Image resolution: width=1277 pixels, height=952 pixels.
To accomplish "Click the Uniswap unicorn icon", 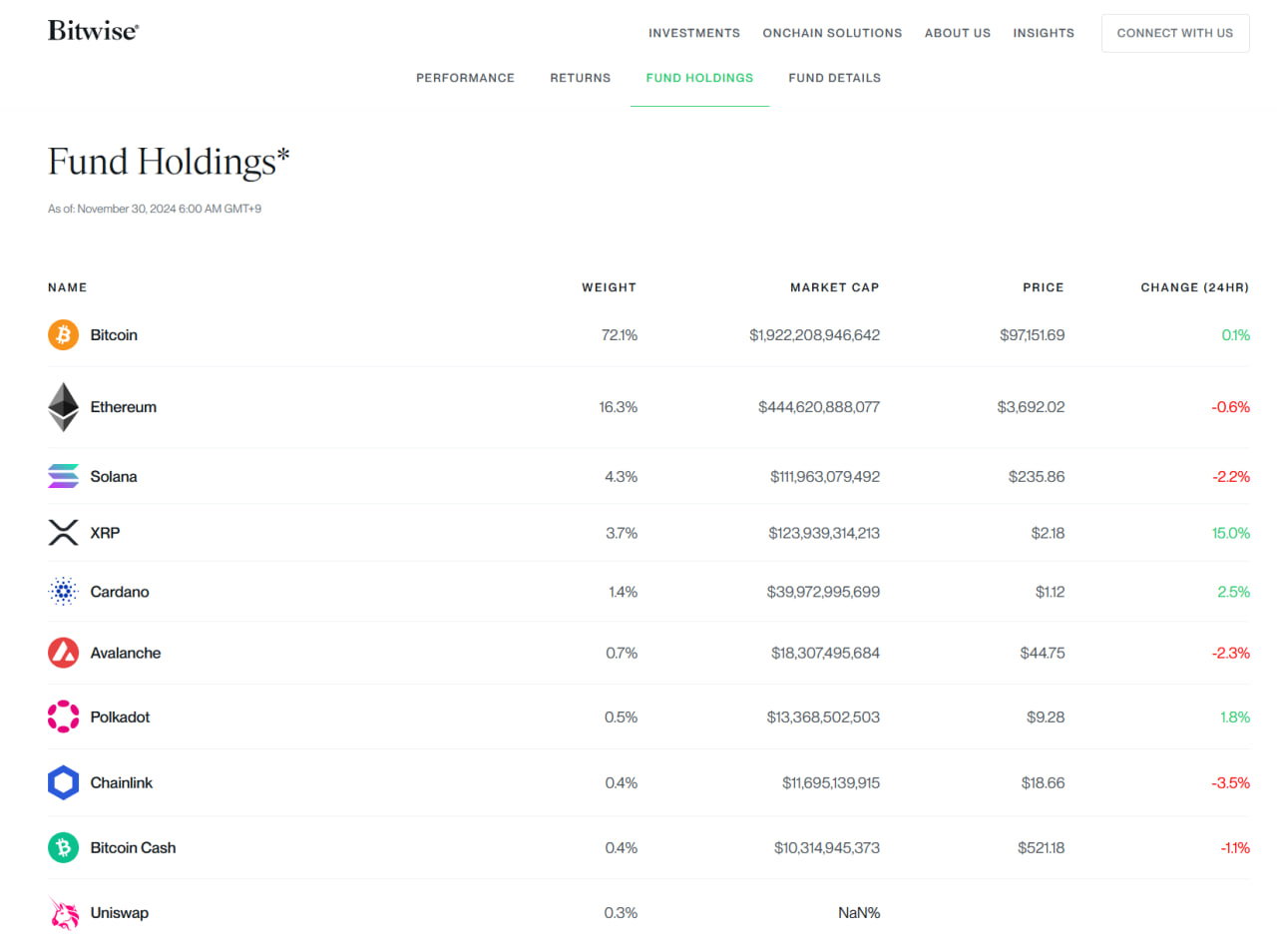I will pyautogui.click(x=63, y=912).
